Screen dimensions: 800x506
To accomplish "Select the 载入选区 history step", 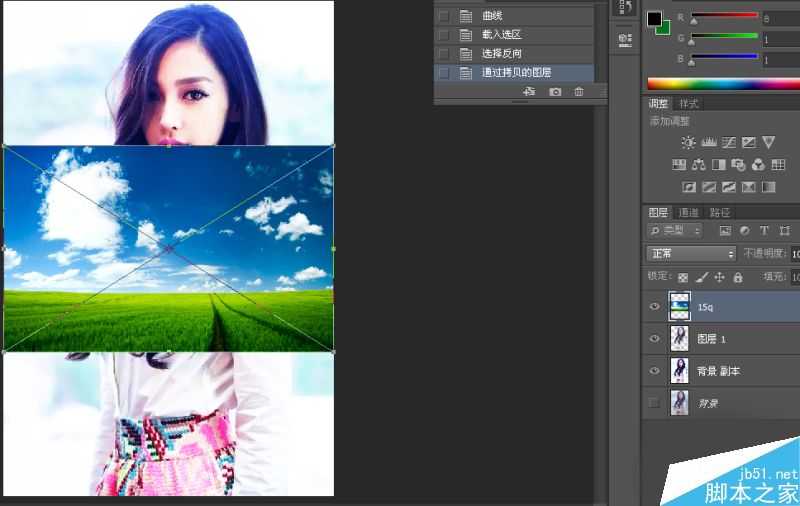I will (502, 34).
